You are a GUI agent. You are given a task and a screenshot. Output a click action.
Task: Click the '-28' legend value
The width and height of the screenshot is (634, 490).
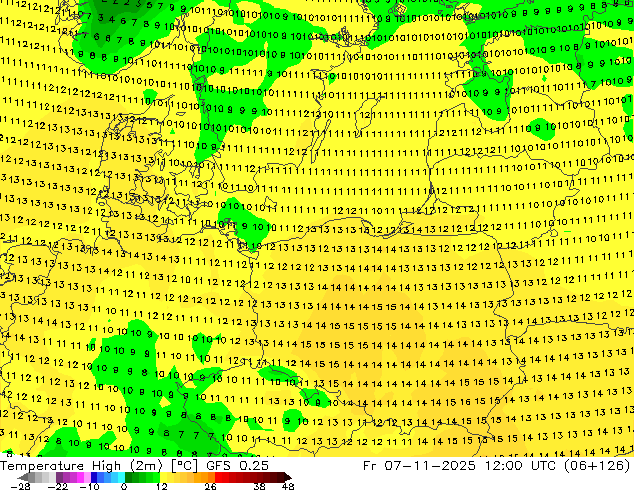(20, 486)
